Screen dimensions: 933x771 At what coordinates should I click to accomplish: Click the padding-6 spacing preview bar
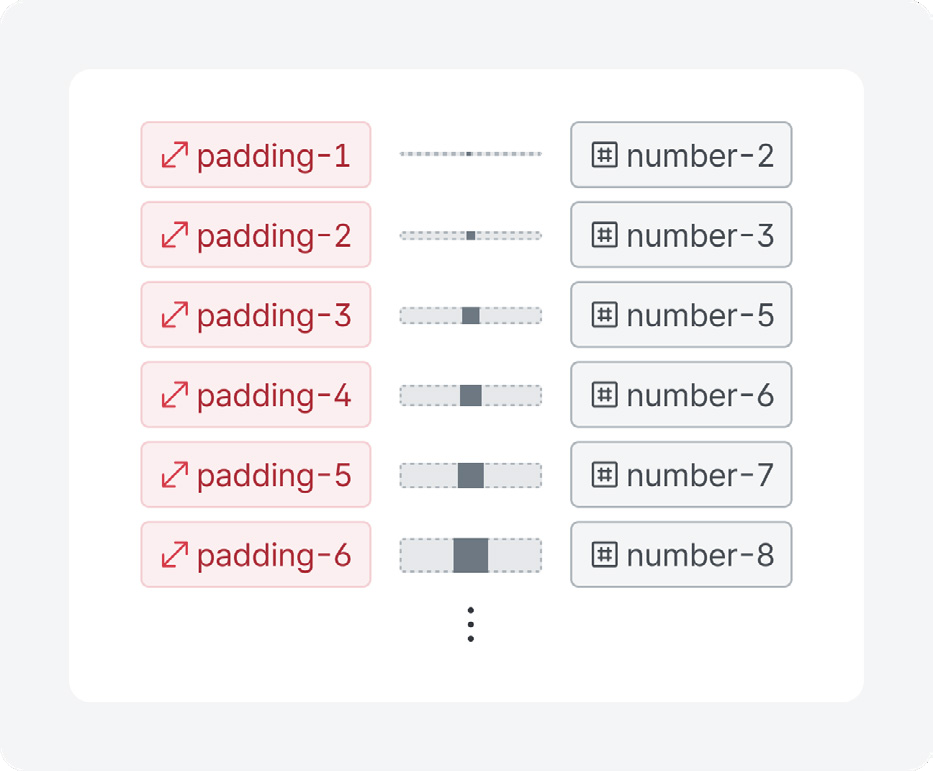point(471,555)
